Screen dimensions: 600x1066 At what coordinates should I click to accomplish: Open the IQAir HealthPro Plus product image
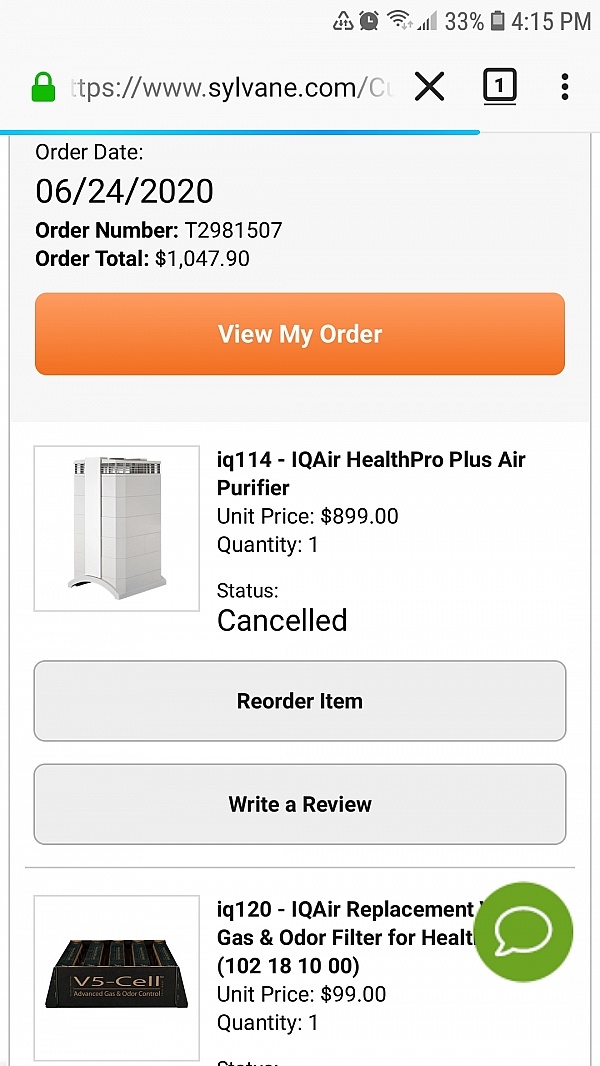pyautogui.click(x=117, y=528)
